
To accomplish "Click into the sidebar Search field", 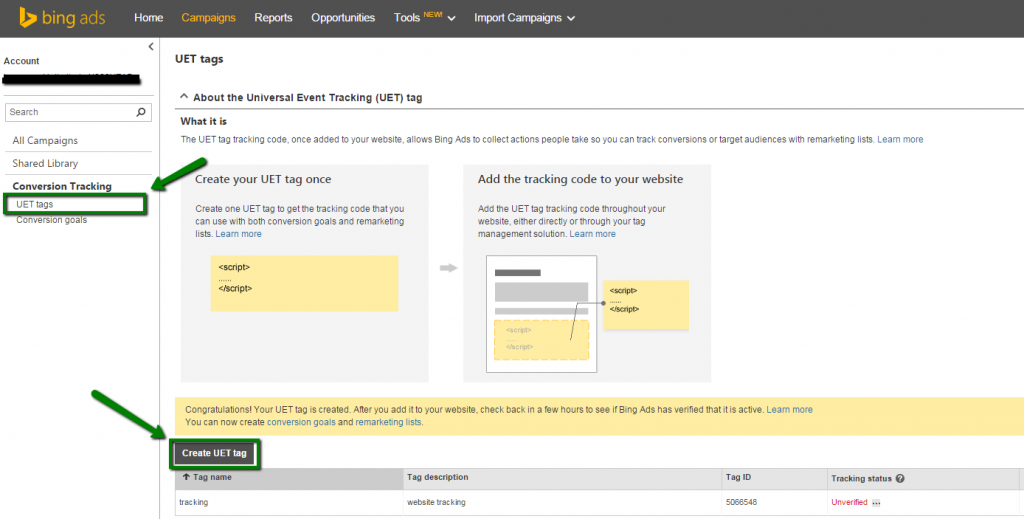I will 68,112.
